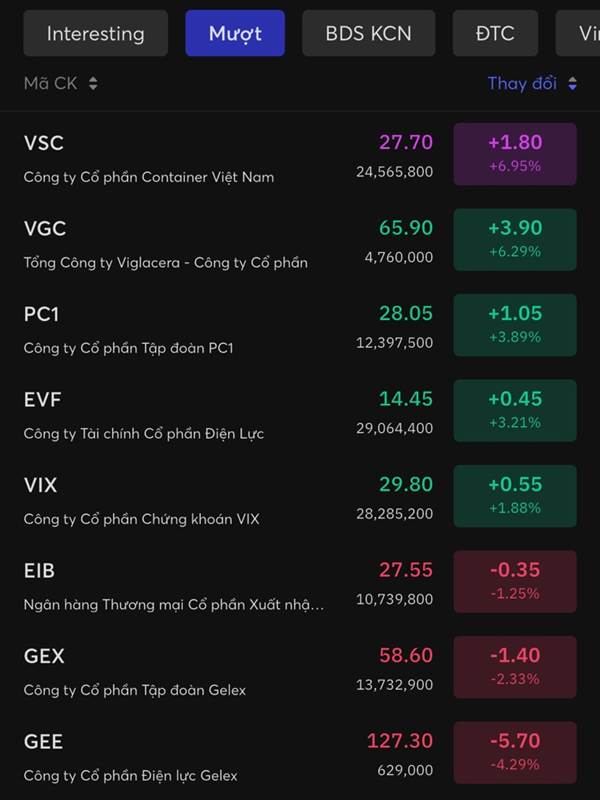
Task: Toggle the VSC +1.80 change badge
Action: 515,154
